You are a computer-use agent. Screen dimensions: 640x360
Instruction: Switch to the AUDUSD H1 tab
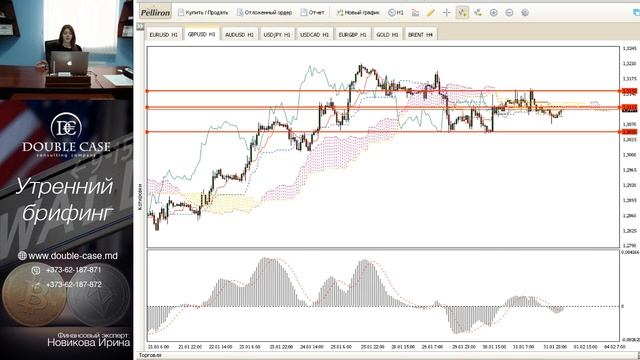(239, 35)
